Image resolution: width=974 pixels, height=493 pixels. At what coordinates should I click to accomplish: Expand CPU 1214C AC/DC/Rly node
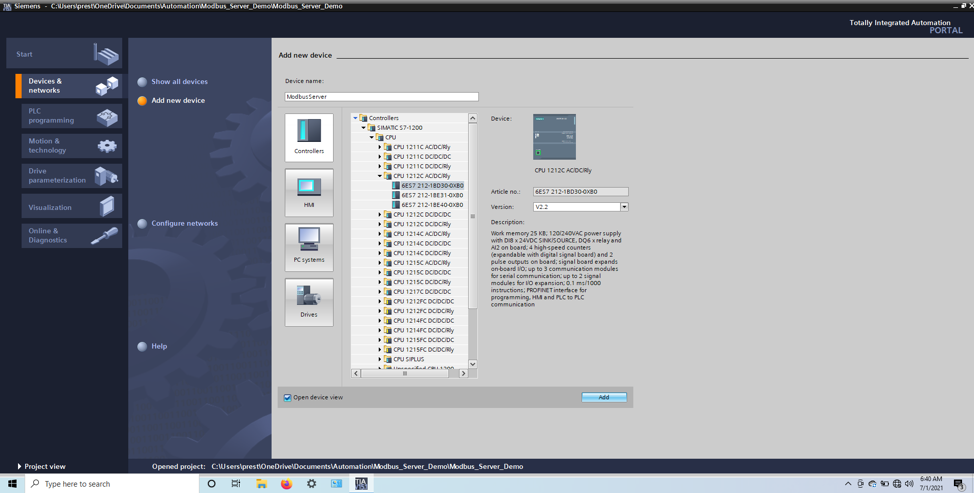click(380, 233)
